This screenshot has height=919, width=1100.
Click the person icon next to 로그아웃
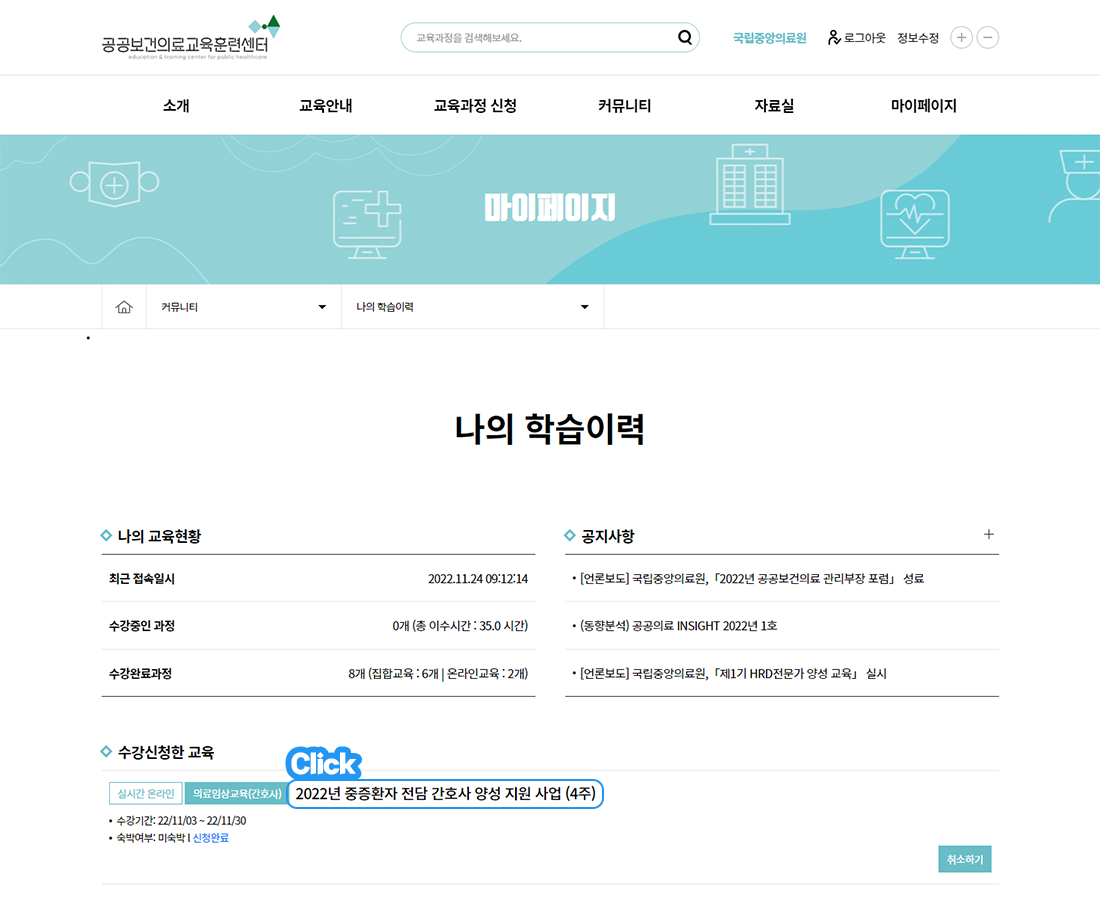833,37
